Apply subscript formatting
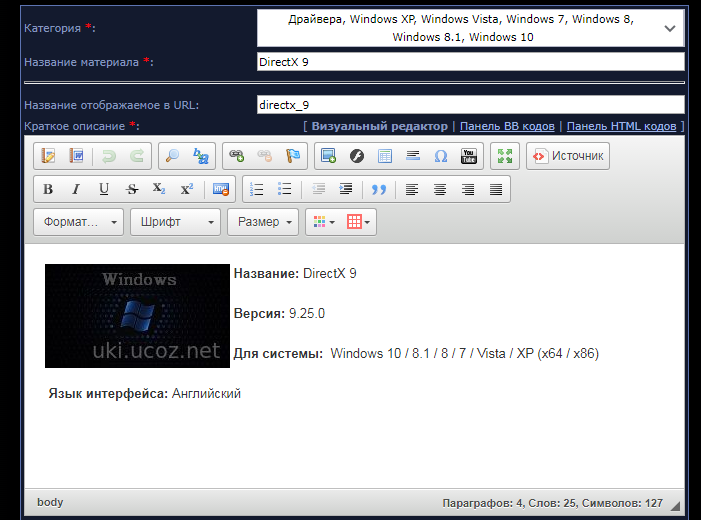The width and height of the screenshot is (701, 520). point(159,189)
